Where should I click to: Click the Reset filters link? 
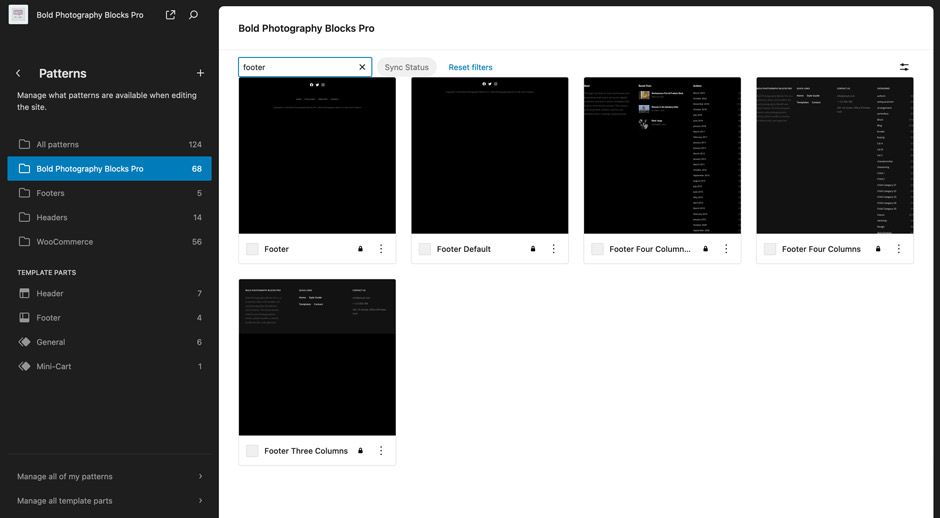[x=470, y=67]
